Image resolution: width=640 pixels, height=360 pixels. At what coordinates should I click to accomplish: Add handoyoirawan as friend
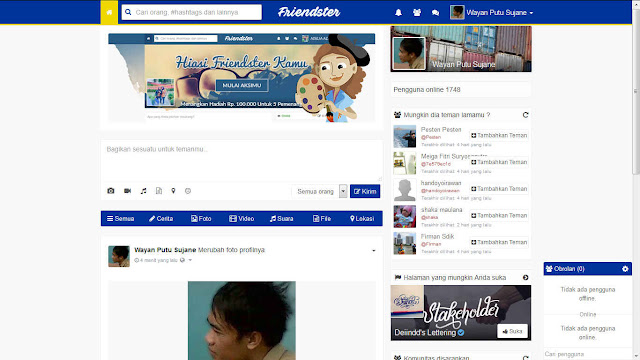pos(499,189)
